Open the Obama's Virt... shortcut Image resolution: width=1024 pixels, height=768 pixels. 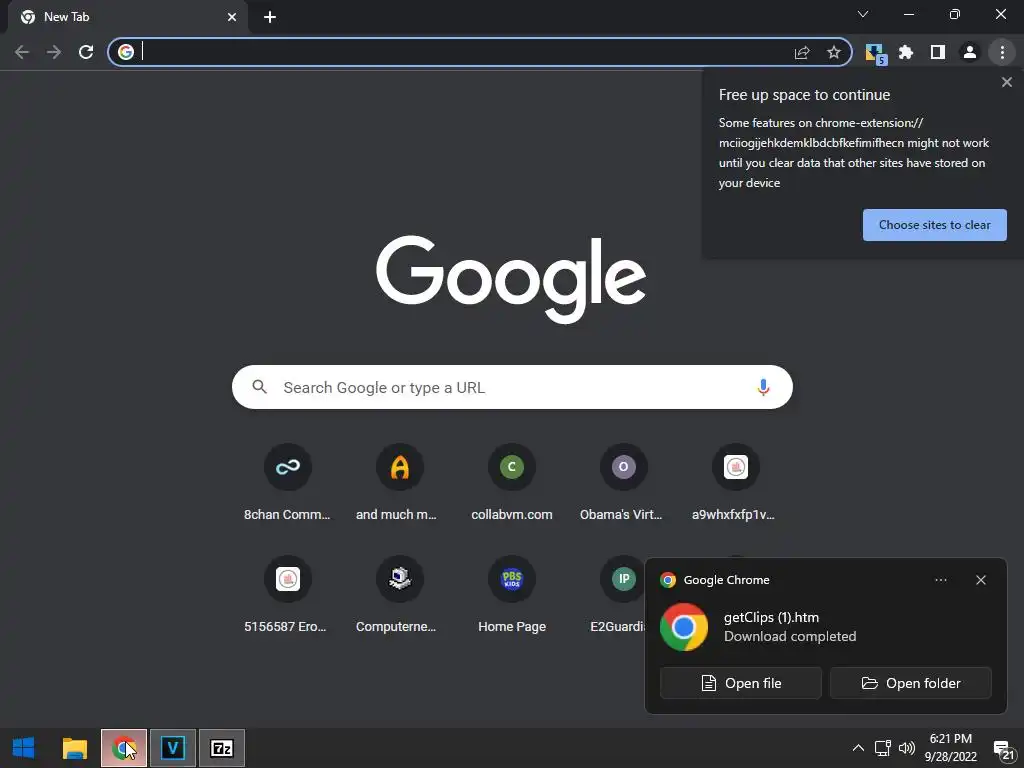coord(623,484)
